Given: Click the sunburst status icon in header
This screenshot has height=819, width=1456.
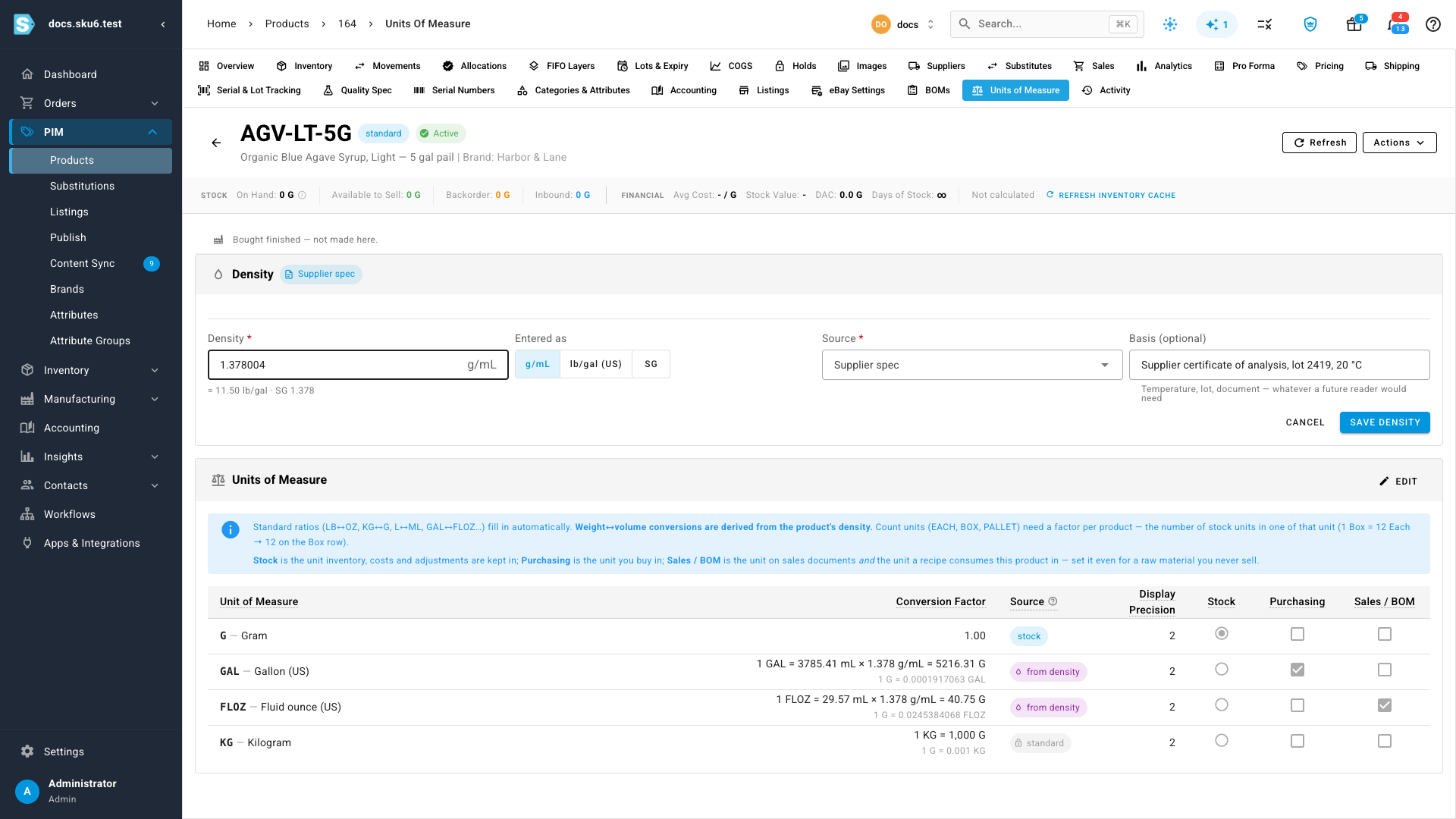Looking at the screenshot, I should pos(1170,24).
